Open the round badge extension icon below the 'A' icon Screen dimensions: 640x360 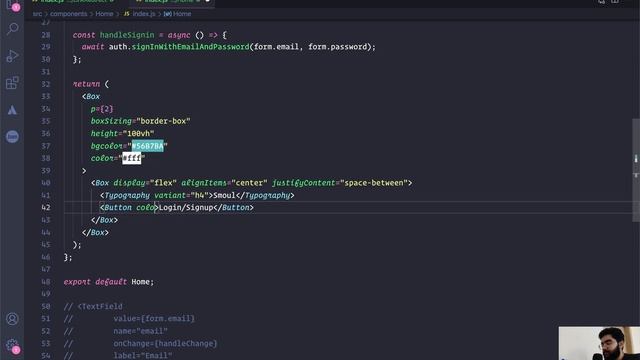tap(12, 137)
